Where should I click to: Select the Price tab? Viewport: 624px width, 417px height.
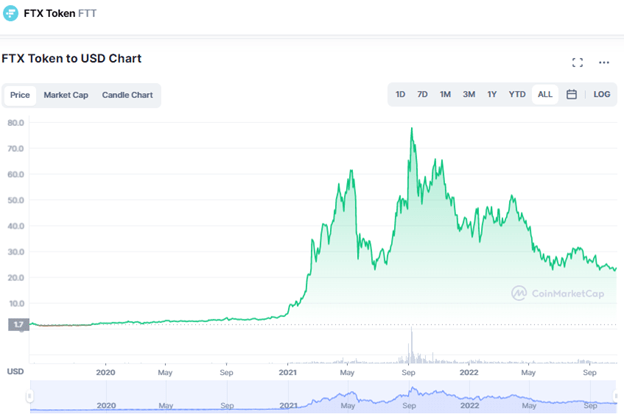tap(20, 95)
